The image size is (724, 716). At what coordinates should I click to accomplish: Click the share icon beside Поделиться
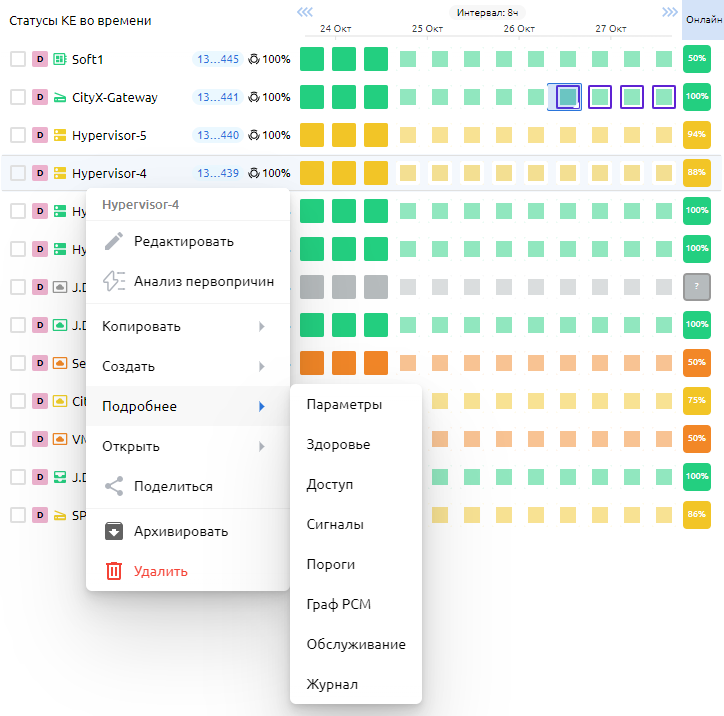click(114, 486)
